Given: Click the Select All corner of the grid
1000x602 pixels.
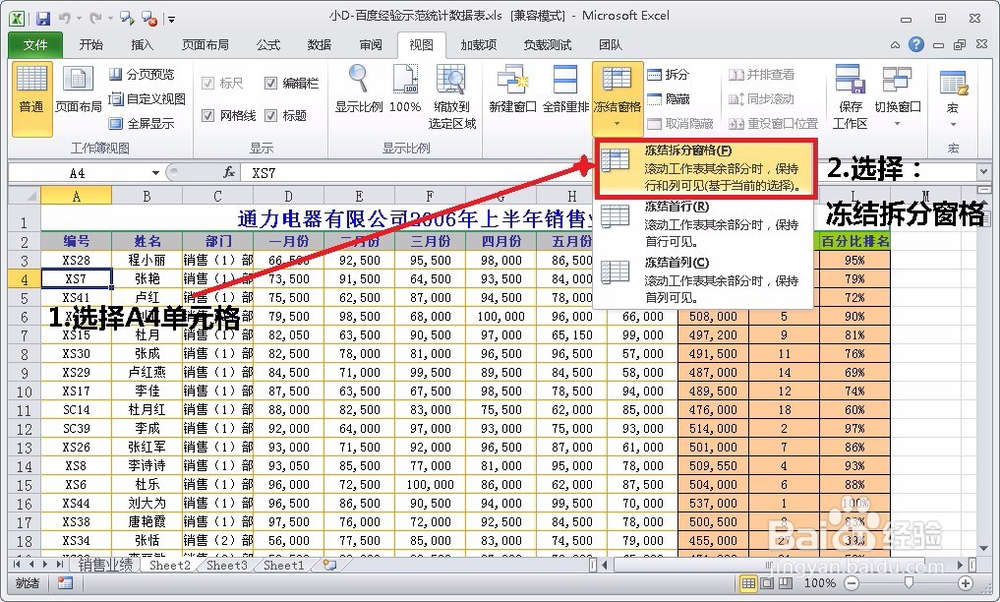Looking at the screenshot, I should pyautogui.click(x=24, y=195).
